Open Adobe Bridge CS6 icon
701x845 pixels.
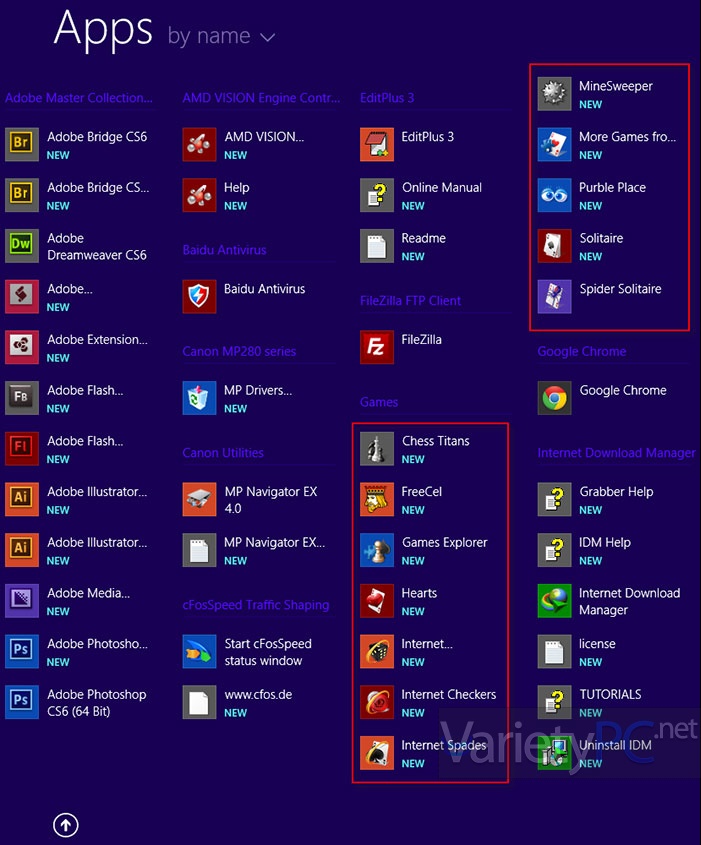point(22,144)
